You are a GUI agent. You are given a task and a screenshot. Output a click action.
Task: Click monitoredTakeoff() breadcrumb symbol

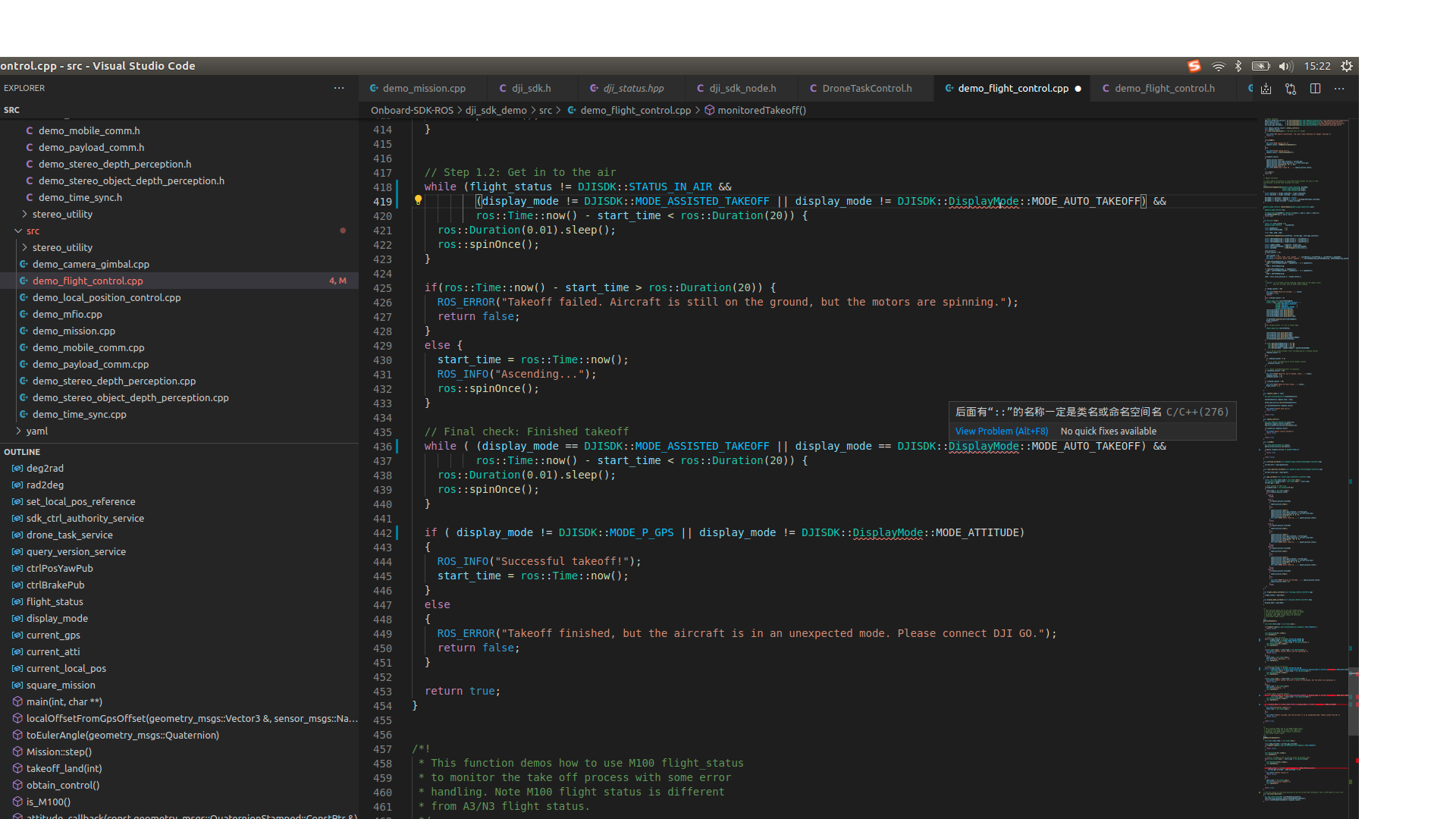(x=761, y=111)
